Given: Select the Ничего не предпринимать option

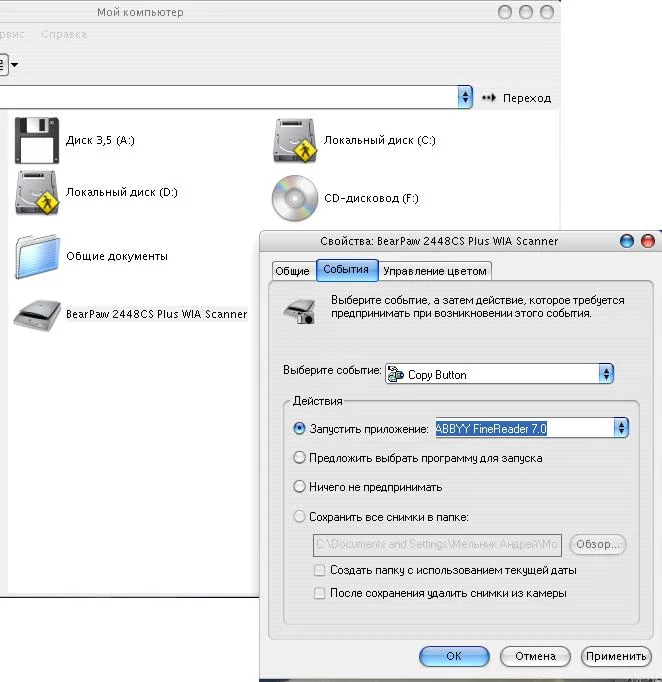Looking at the screenshot, I should tap(299, 486).
